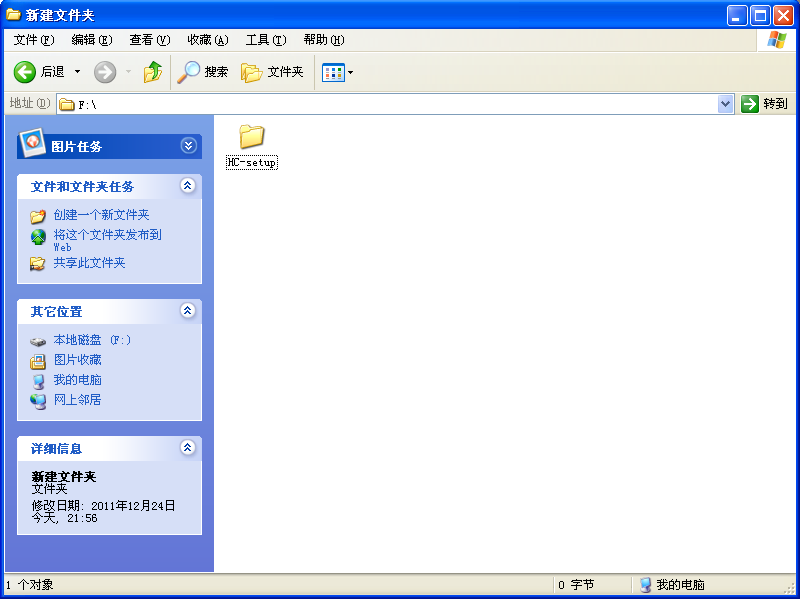This screenshot has width=800, height=599.
Task: Click the My Computer icon in sidebar
Action: click(x=38, y=381)
